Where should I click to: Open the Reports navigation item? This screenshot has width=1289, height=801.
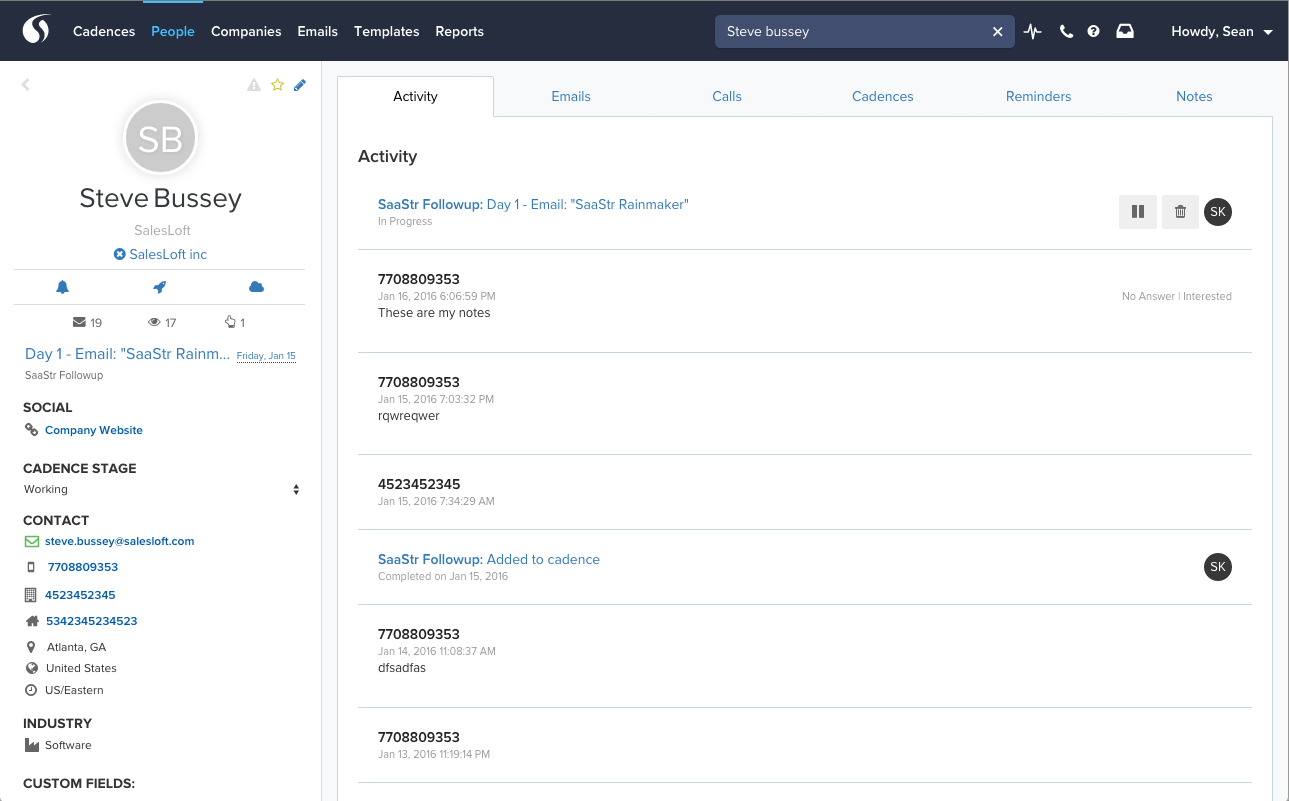click(460, 31)
